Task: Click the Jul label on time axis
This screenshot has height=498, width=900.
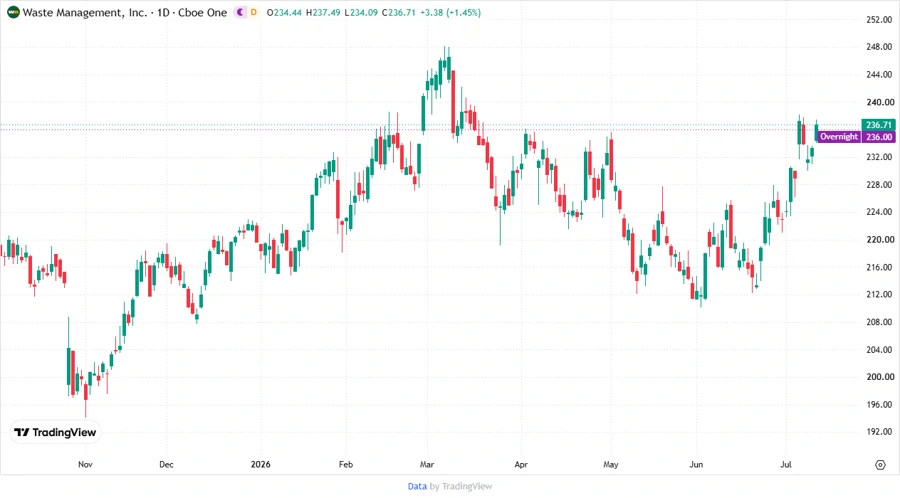Action: [786, 464]
